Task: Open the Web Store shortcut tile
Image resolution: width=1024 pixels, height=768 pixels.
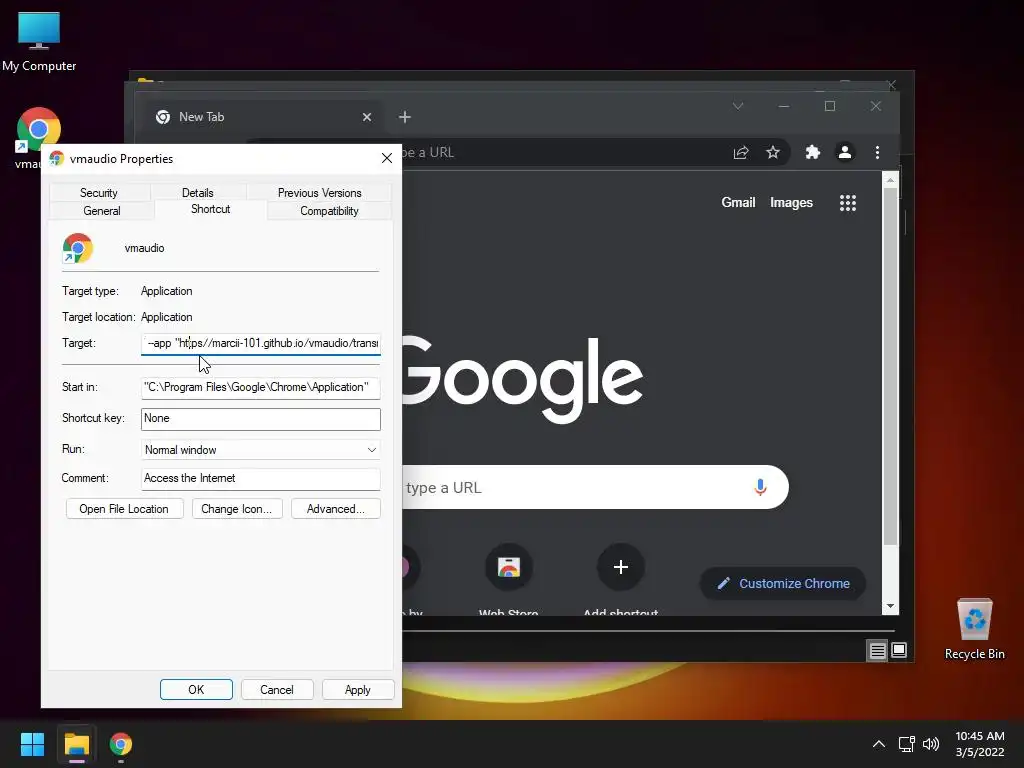Action: tap(509, 567)
